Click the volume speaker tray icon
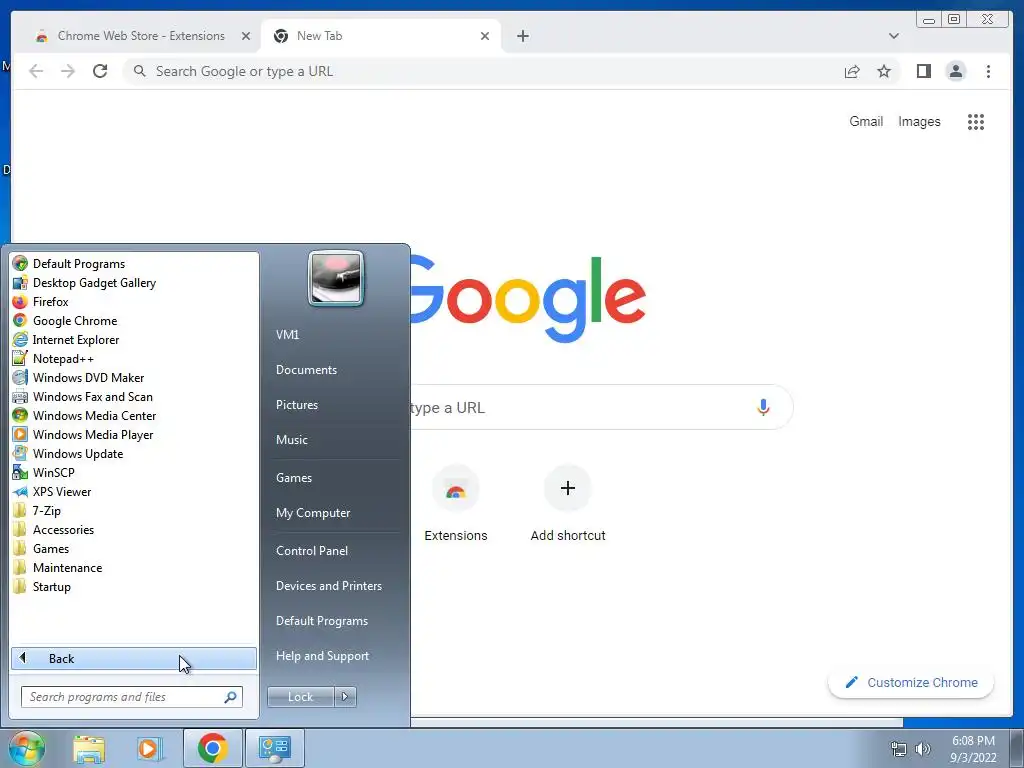Image resolution: width=1024 pixels, height=768 pixels. tap(923, 749)
